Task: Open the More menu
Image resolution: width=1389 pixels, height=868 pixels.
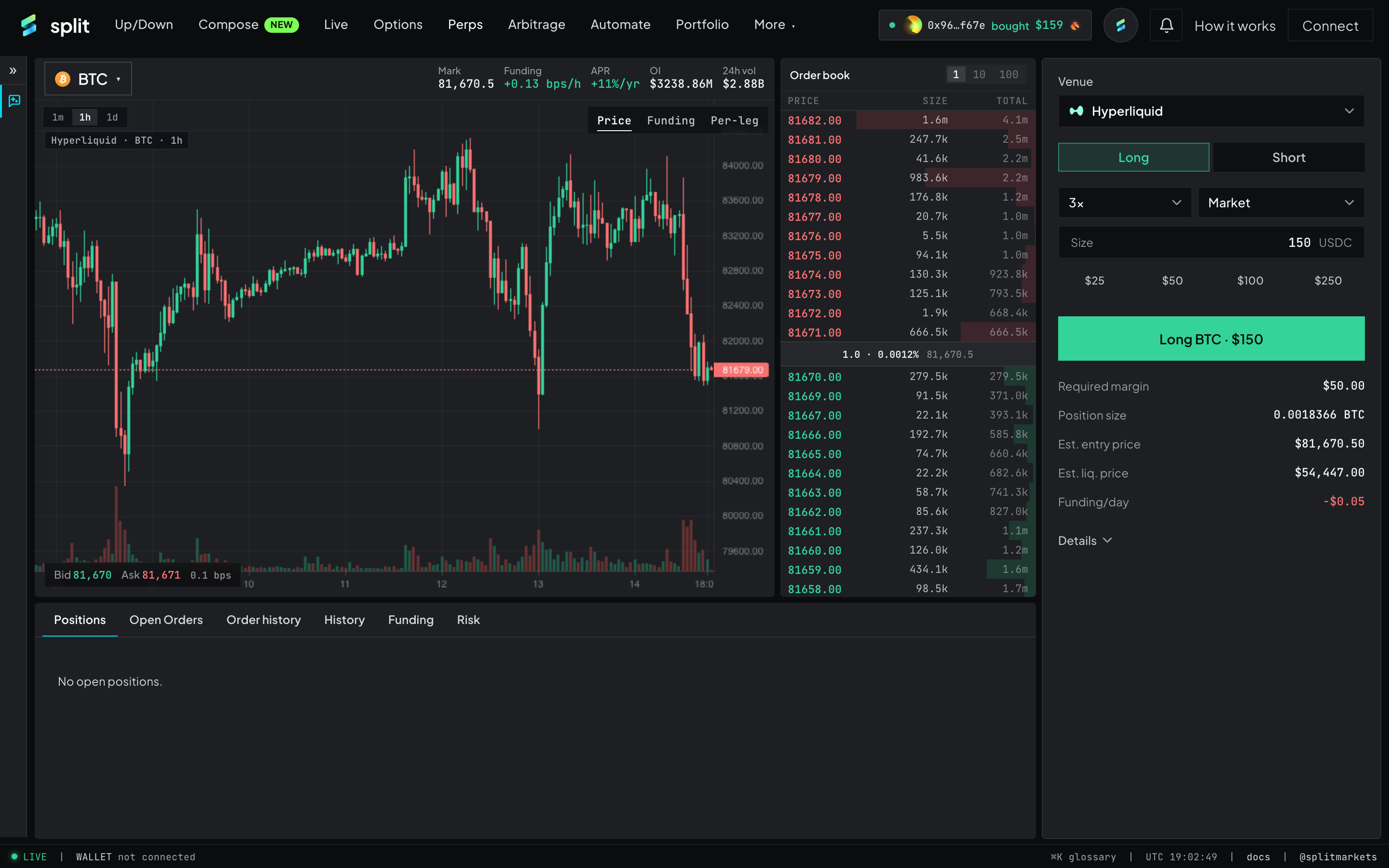Action: 774,25
